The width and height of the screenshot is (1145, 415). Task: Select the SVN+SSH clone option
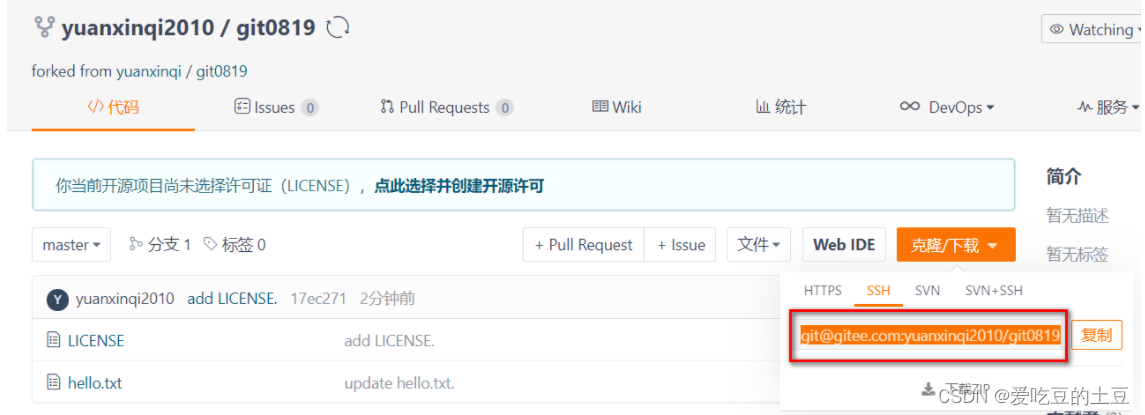tap(994, 290)
